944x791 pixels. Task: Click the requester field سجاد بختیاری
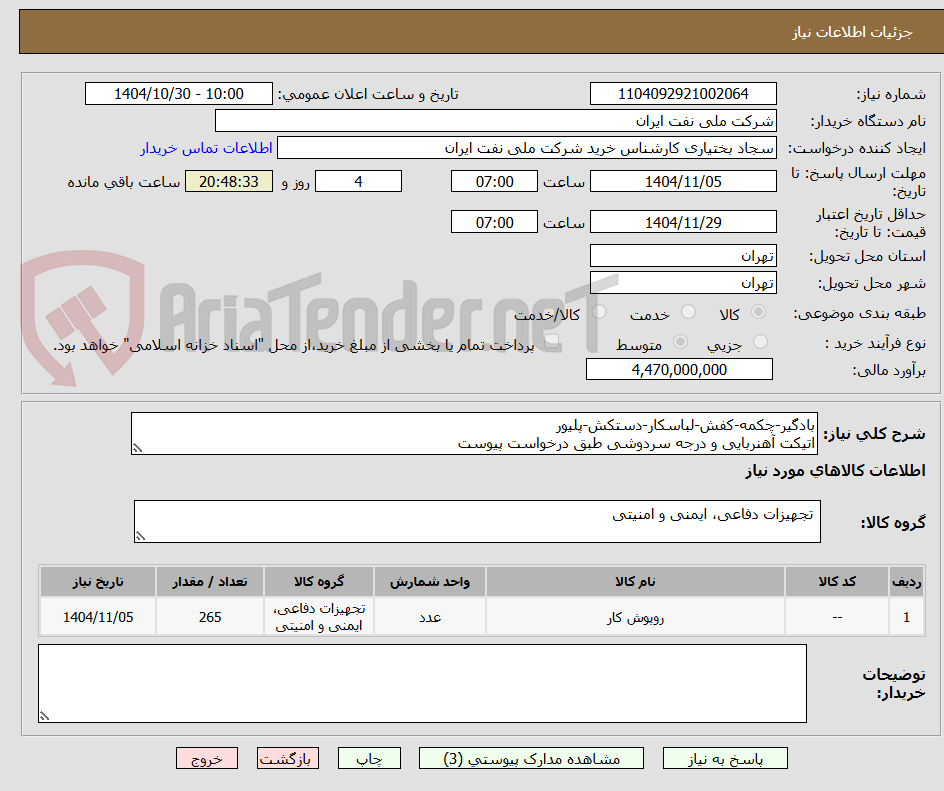coord(527,148)
